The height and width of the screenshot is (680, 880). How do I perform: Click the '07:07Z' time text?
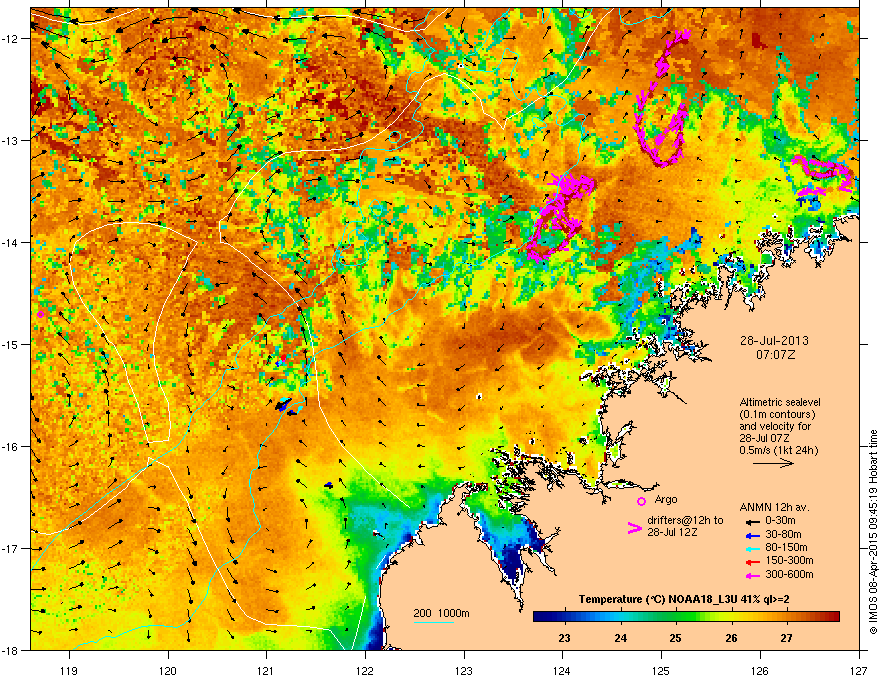click(775, 355)
